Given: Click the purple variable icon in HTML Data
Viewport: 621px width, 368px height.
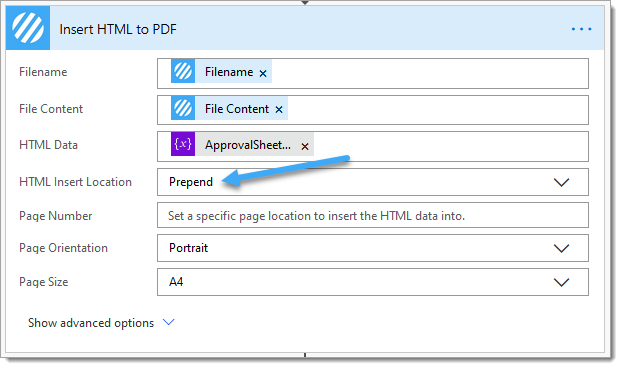Looking at the screenshot, I should 183,144.
